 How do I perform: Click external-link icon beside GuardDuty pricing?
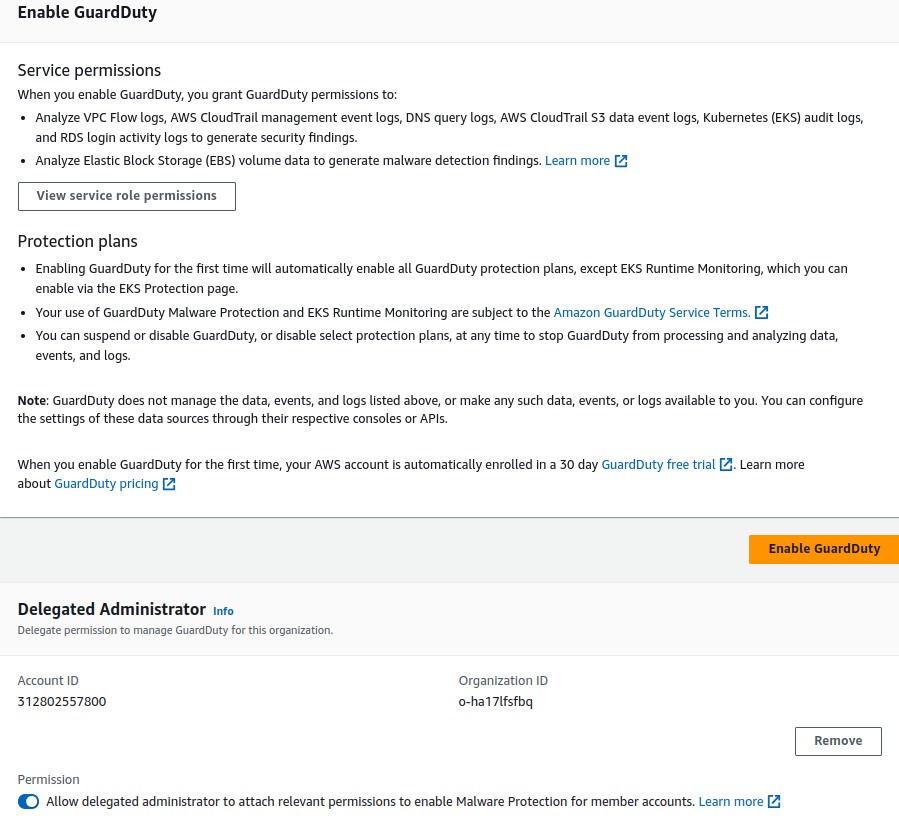[x=169, y=484]
